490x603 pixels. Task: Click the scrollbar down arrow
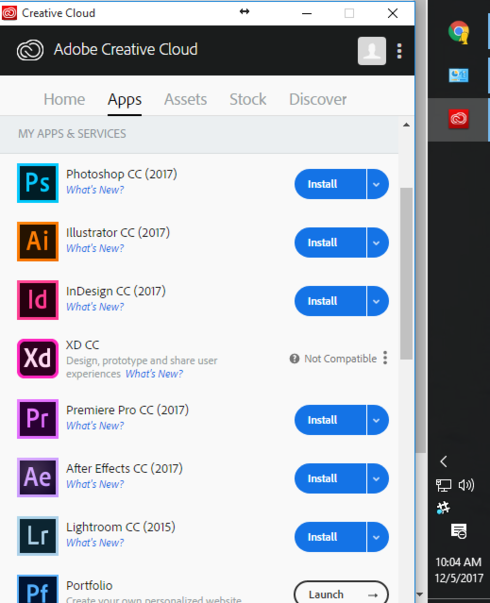pyautogui.click(x=420, y=595)
